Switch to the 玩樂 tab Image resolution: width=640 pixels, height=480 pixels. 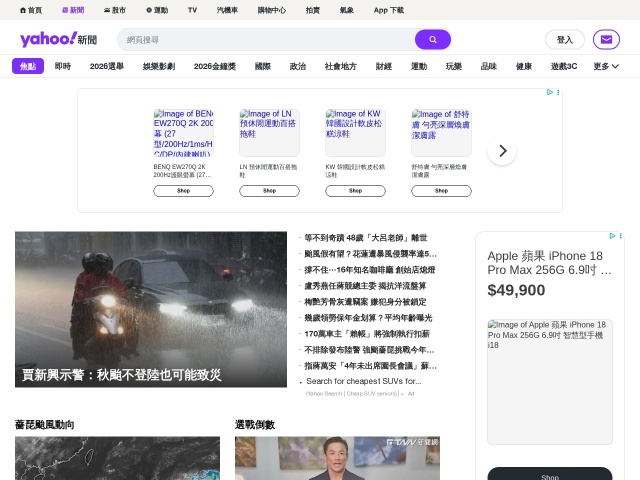click(454, 66)
